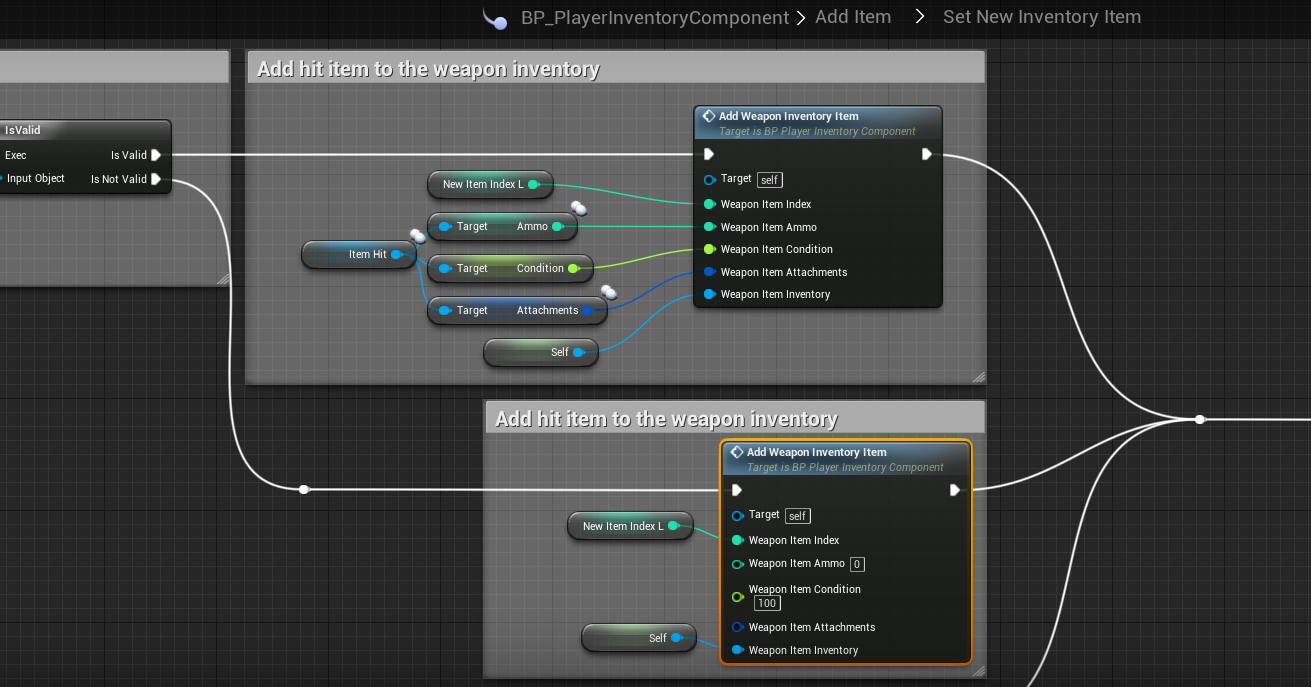Image resolution: width=1311 pixels, height=687 pixels.
Task: Click the Condition node's green output pin
Action: click(x=573, y=268)
